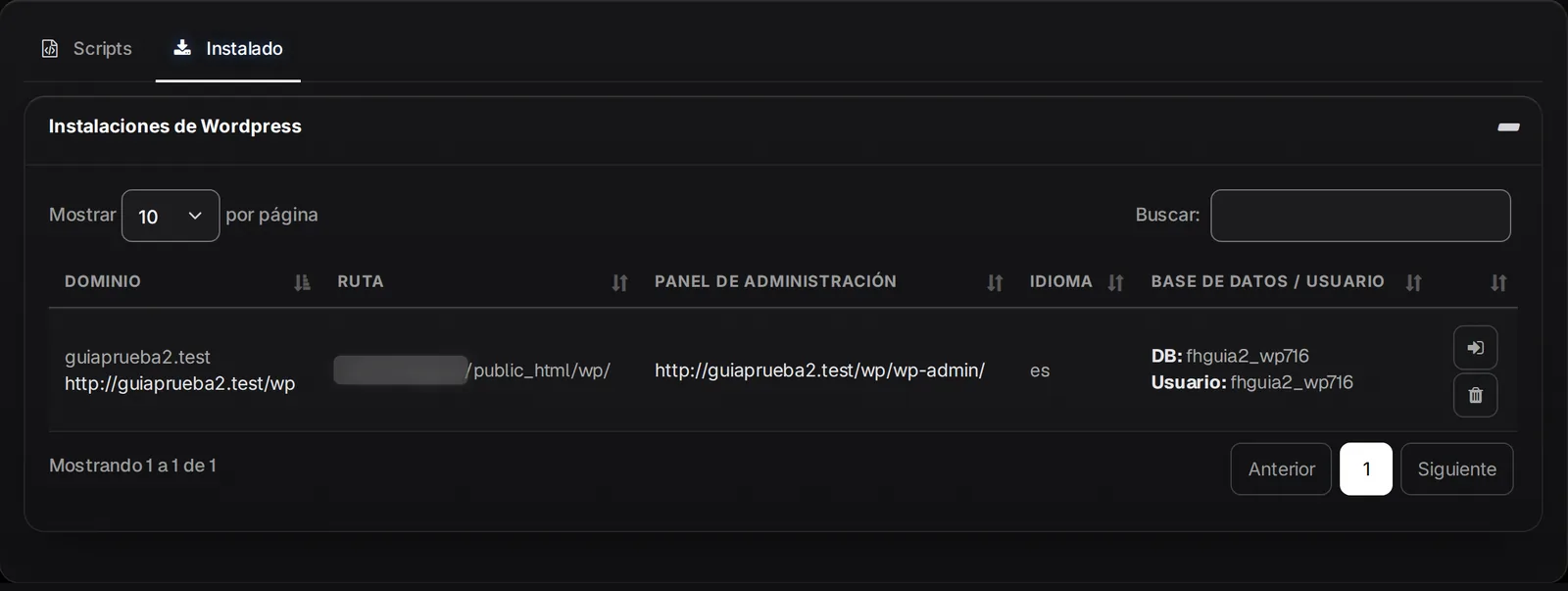The height and width of the screenshot is (591, 1568).
Task: Click the Usuario: fhguia2_wp716 text
Action: [x=1251, y=382]
